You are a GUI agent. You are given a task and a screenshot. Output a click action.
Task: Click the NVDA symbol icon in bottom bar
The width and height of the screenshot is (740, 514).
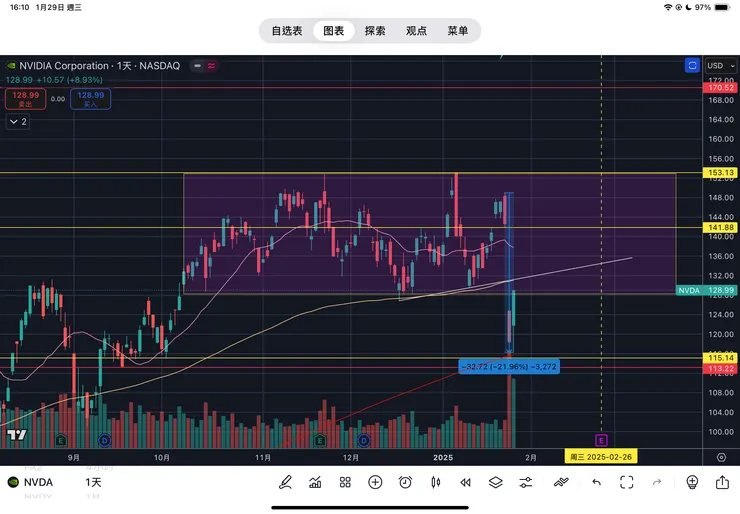click(13, 482)
